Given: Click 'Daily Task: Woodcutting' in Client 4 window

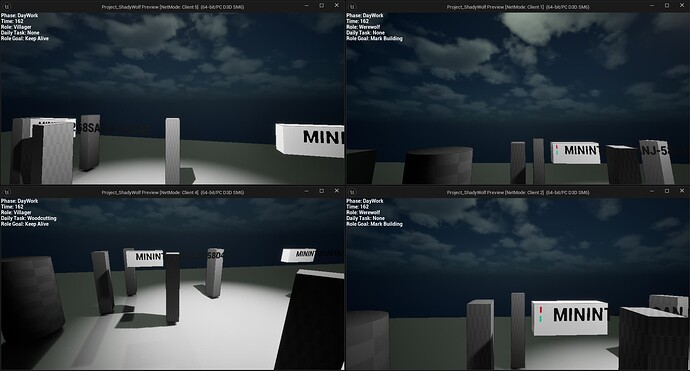Looking at the screenshot, I should click(29, 218).
